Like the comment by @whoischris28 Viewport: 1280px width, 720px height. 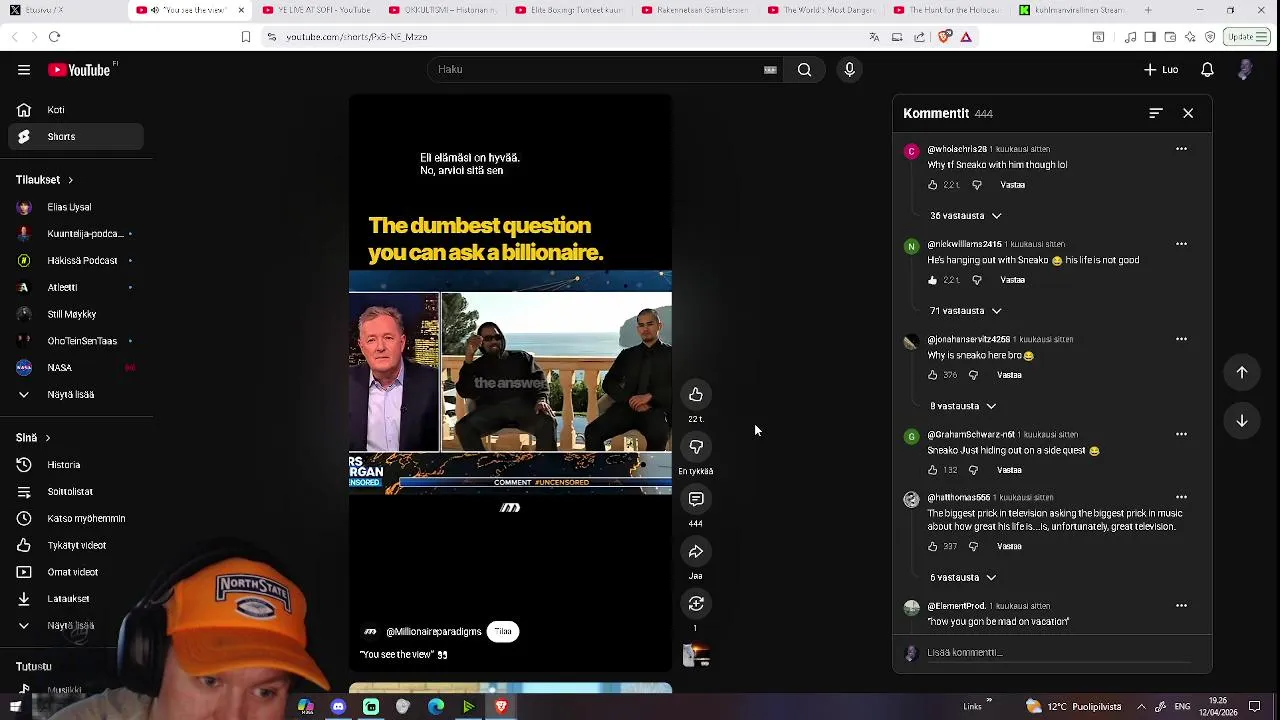(x=933, y=185)
